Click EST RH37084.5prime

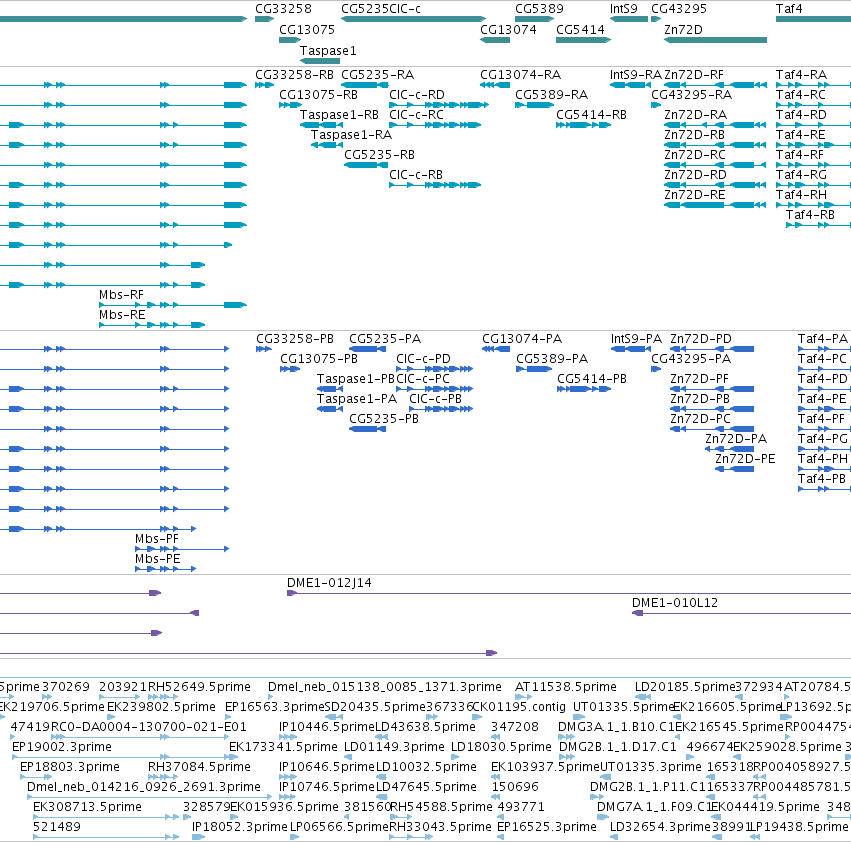(x=162, y=777)
